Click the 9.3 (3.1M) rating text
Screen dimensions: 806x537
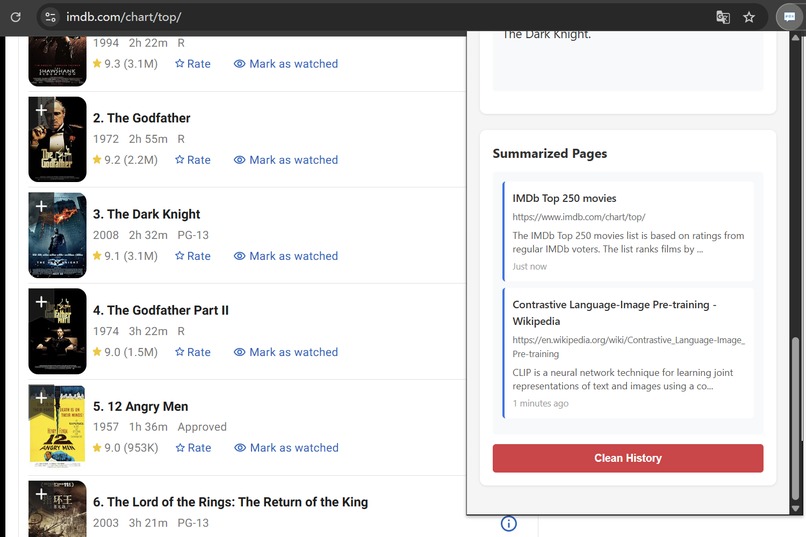pyautogui.click(x=125, y=64)
